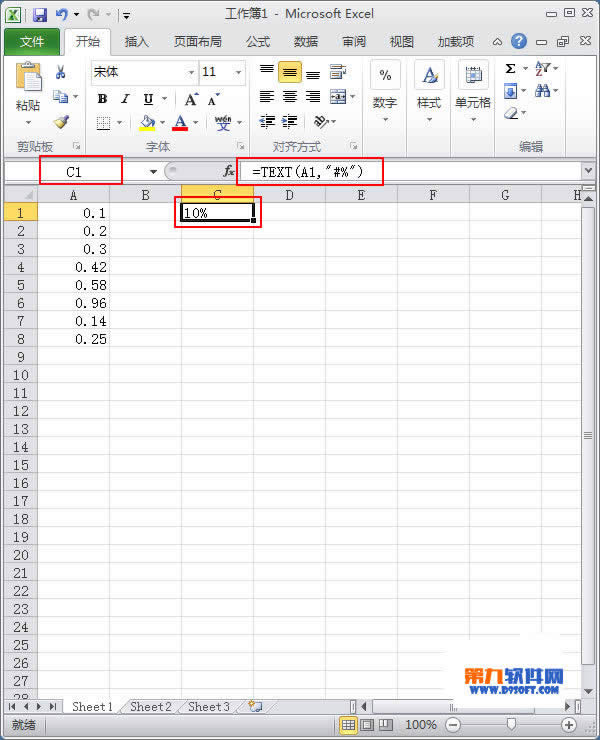Screen dimensions: 600x740
Task: Click the Copy icon
Action: click(60, 97)
